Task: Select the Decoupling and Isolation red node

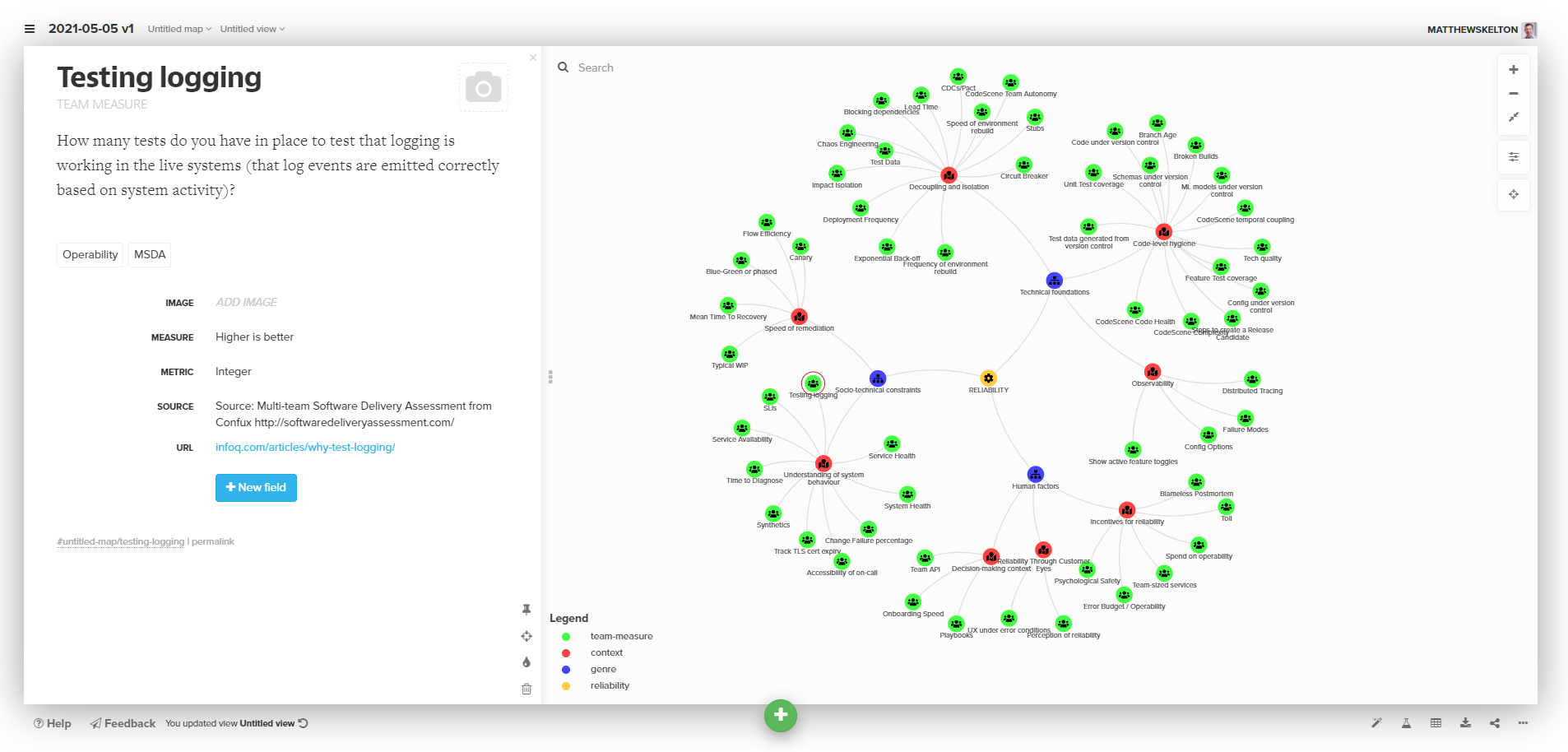Action: point(949,174)
